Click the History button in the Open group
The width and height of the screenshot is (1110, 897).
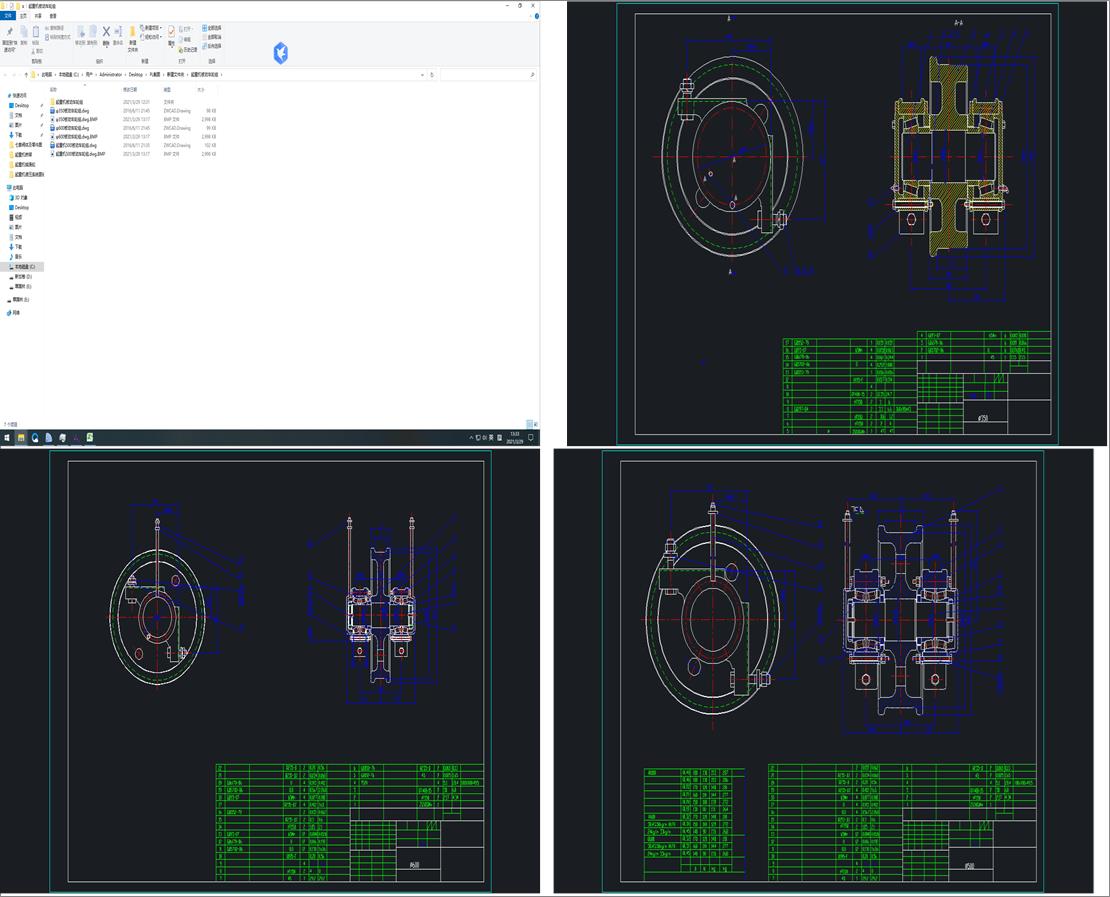[188, 50]
